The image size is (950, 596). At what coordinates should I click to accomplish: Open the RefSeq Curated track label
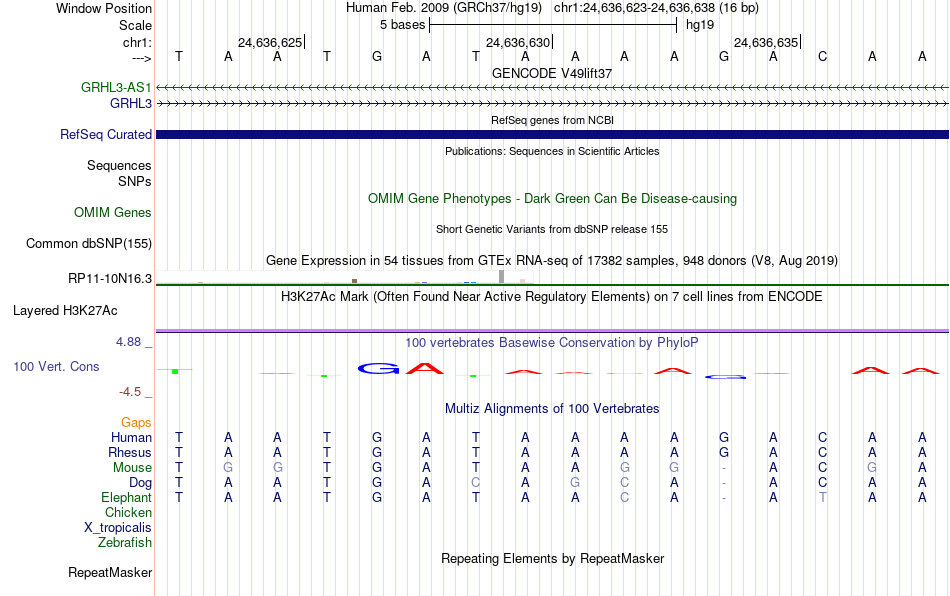point(105,134)
